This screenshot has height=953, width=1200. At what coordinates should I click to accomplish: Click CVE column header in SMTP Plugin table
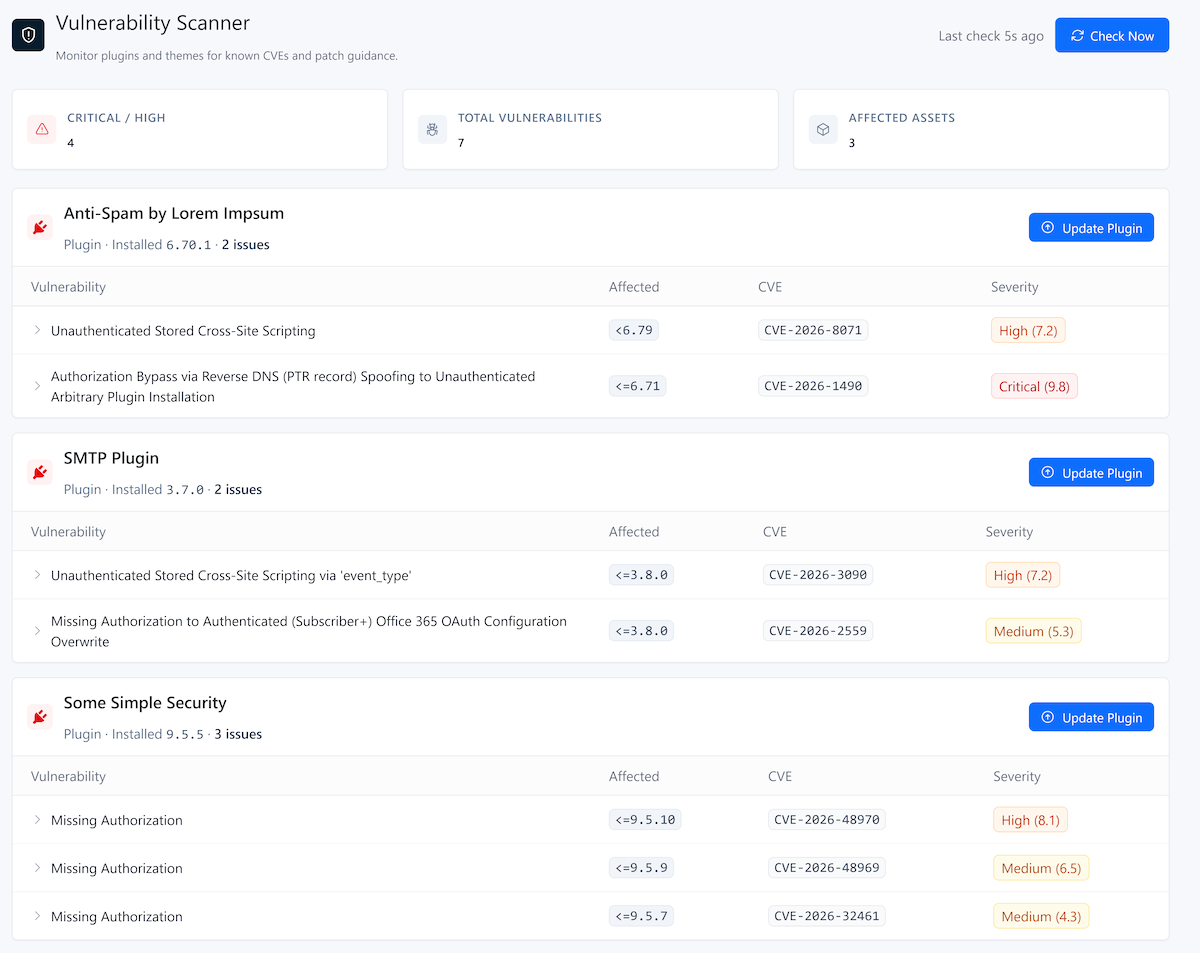click(774, 531)
